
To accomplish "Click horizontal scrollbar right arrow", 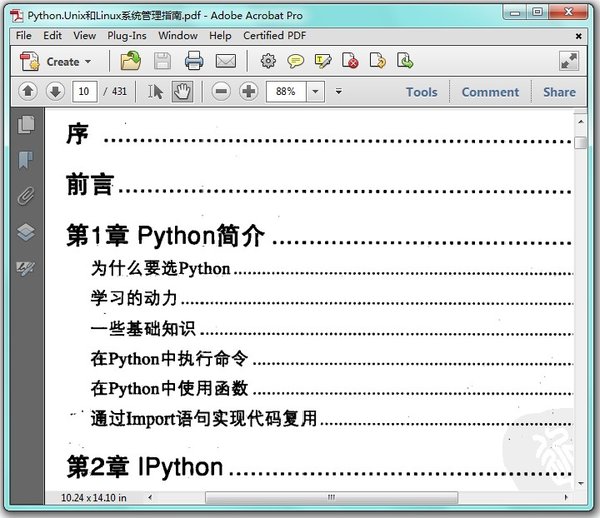I will (x=566, y=497).
